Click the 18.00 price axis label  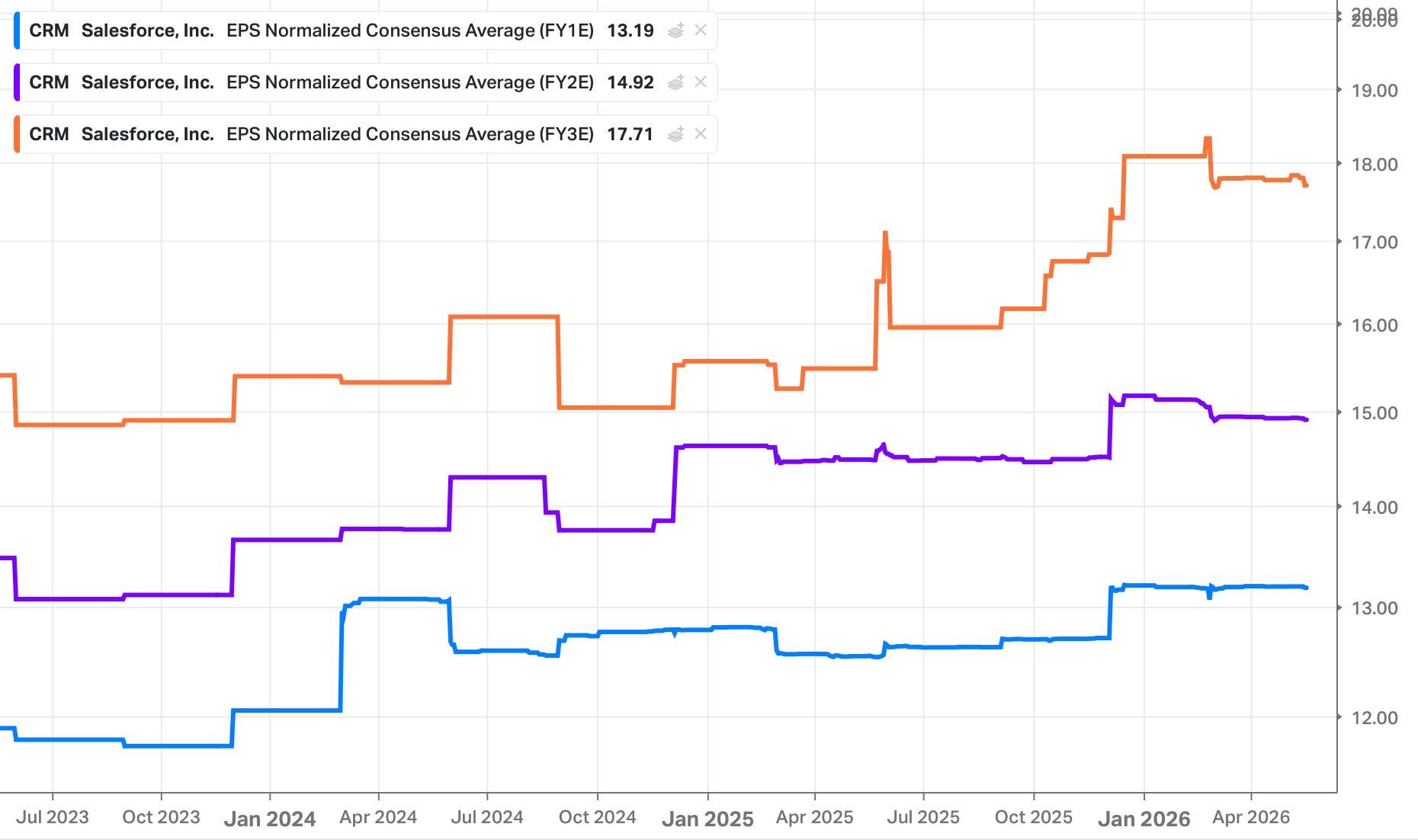(x=1375, y=165)
